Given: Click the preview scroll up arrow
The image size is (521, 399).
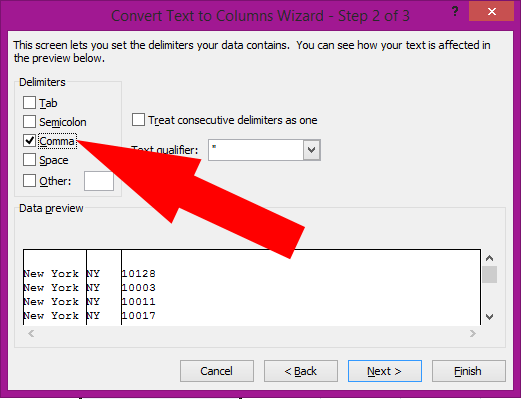Looking at the screenshot, I should tap(490, 258).
